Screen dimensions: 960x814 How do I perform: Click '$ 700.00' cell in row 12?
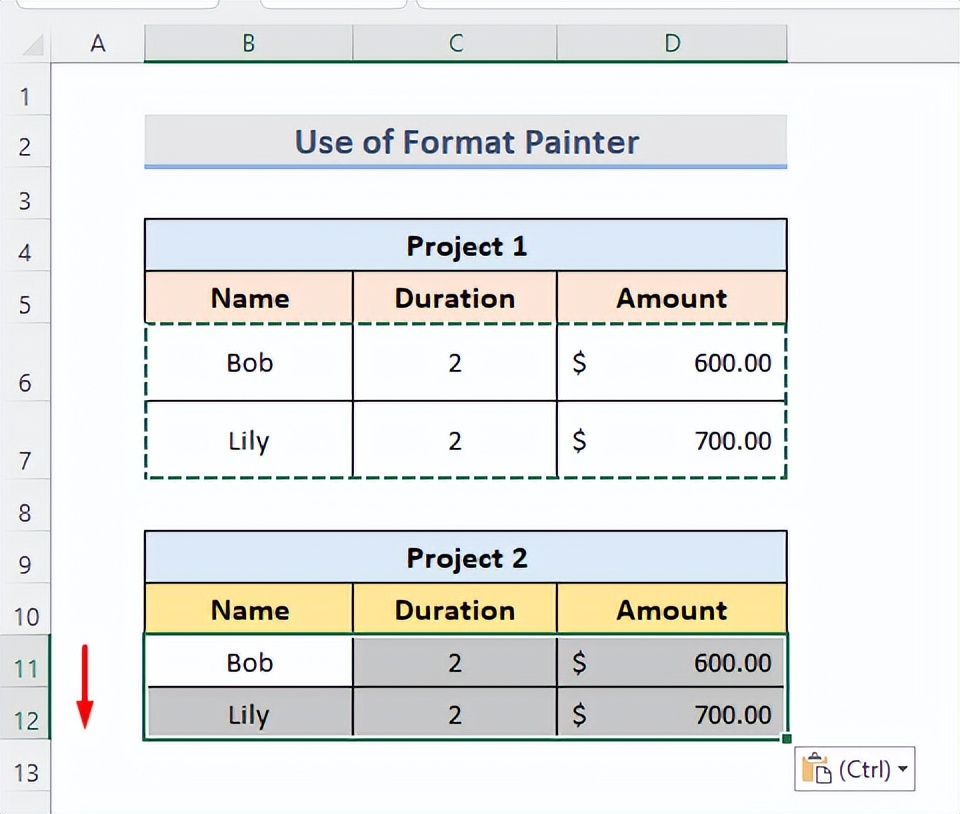[672, 713]
